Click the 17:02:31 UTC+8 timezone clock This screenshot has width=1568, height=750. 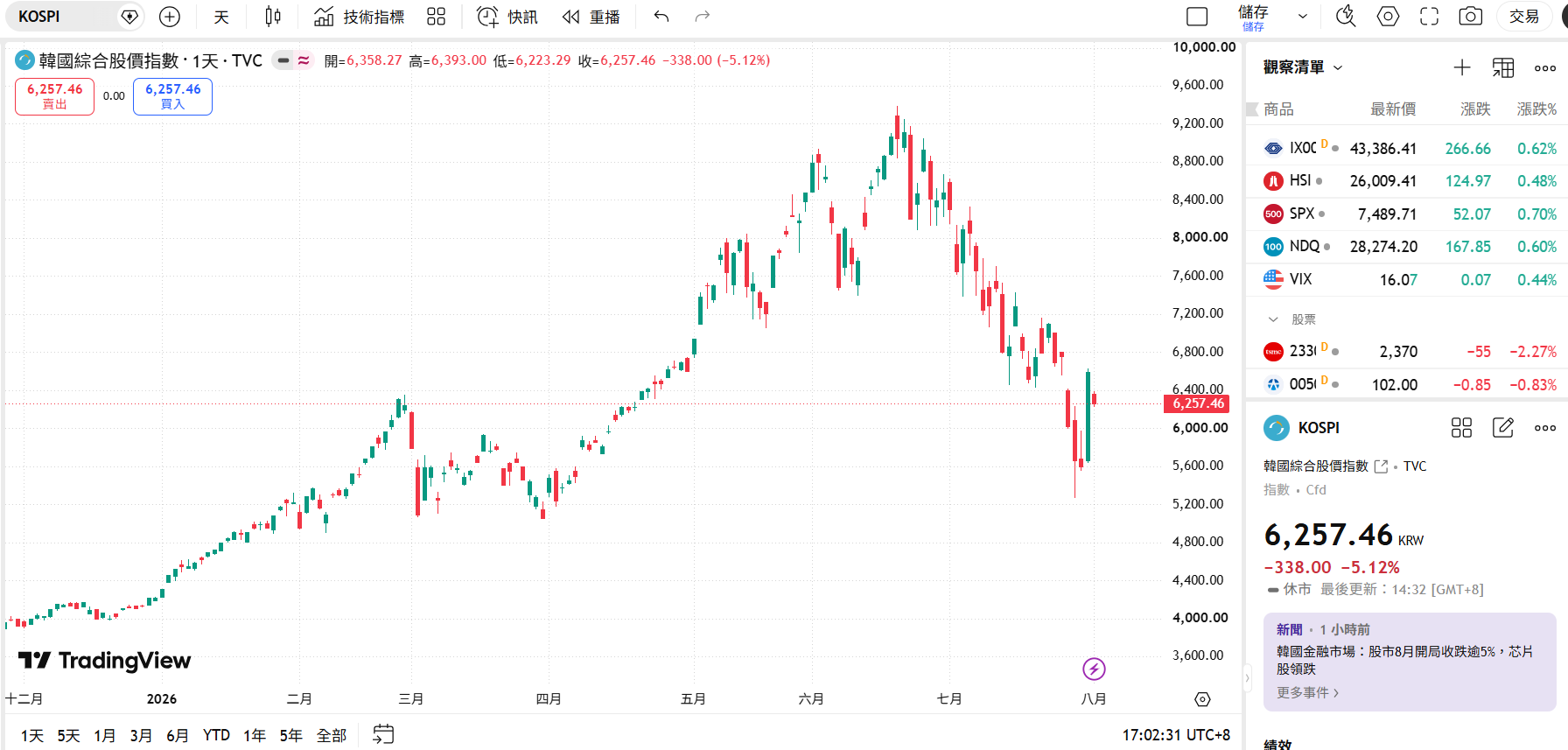1176,735
